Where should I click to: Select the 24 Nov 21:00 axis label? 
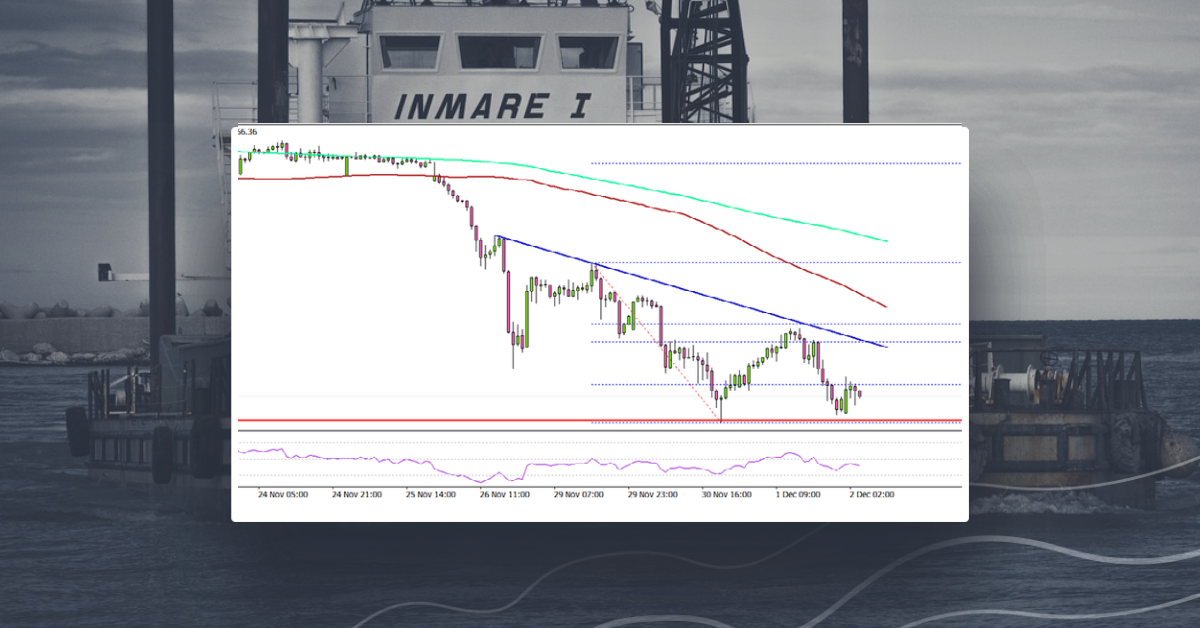[x=357, y=493]
